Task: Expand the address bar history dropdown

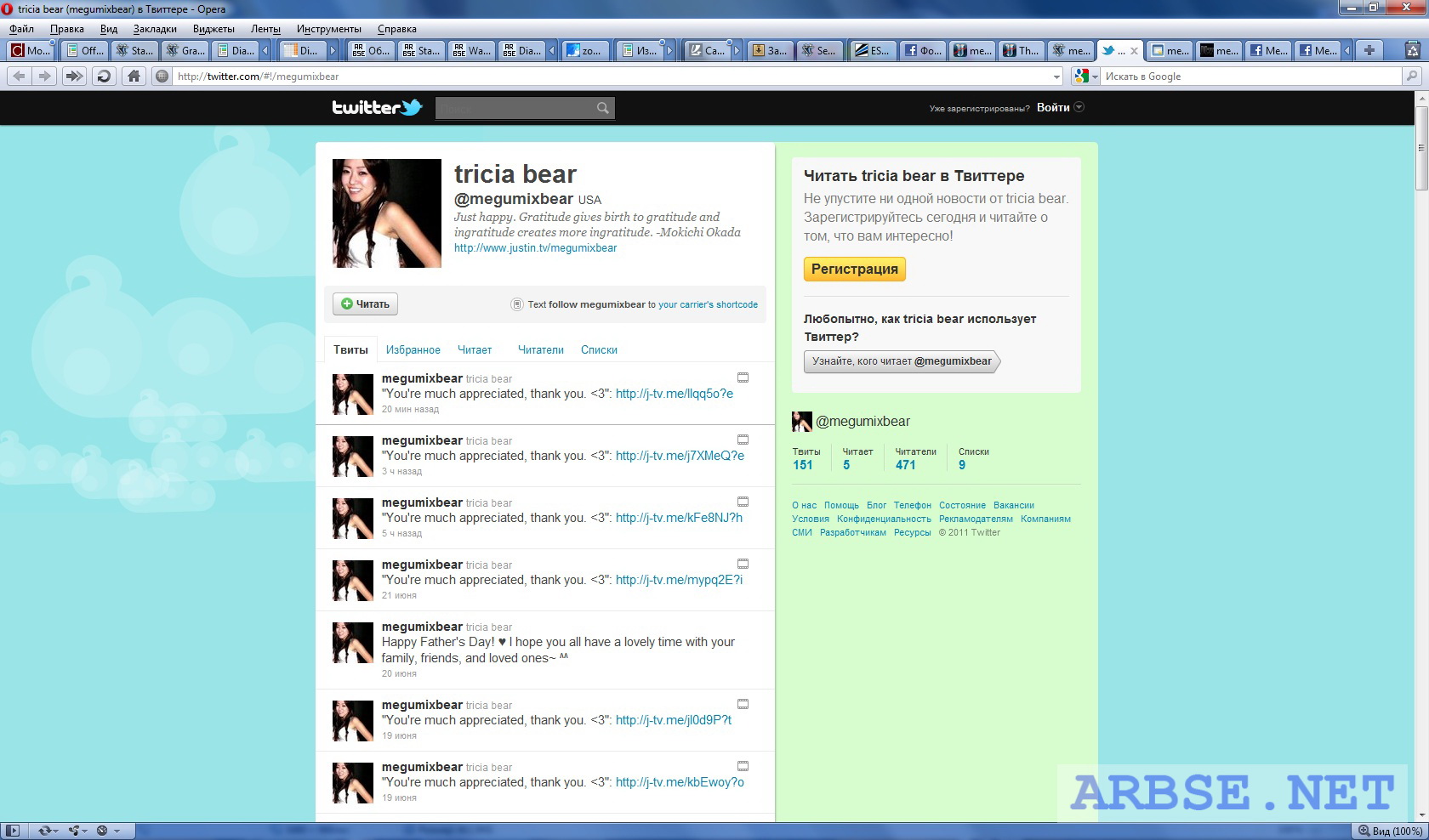Action: click(x=1056, y=77)
